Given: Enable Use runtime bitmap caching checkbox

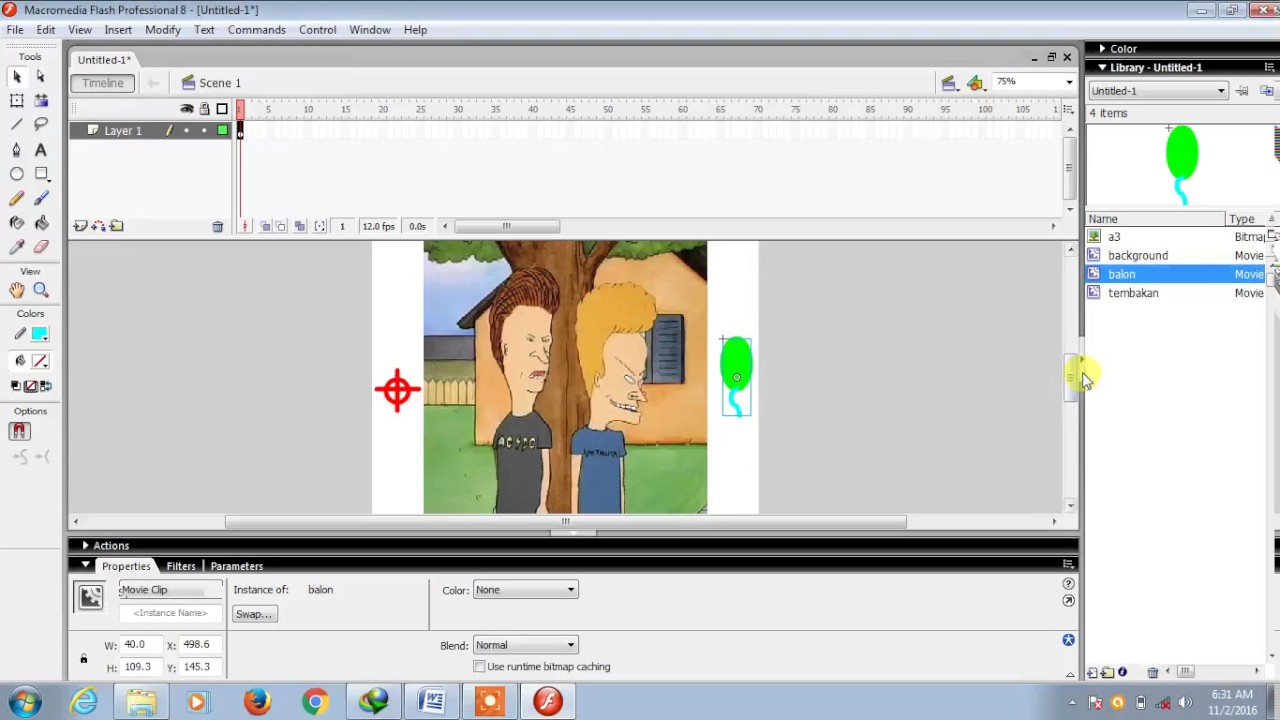Looking at the screenshot, I should click(x=480, y=667).
